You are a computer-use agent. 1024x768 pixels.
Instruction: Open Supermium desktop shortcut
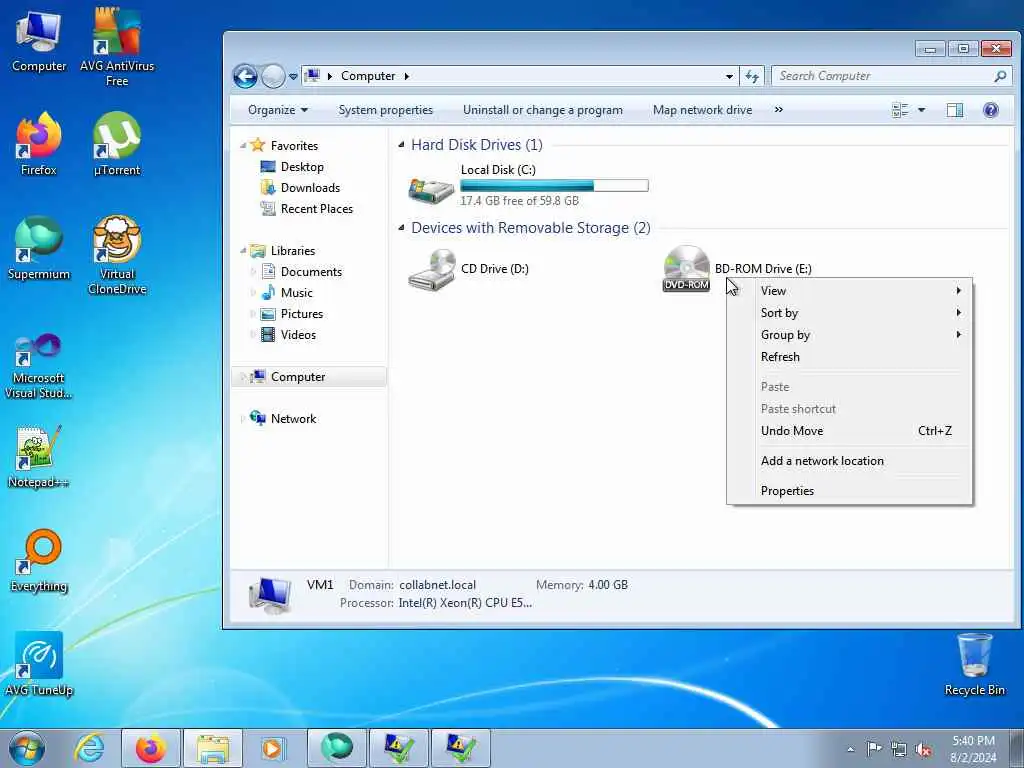(x=39, y=248)
